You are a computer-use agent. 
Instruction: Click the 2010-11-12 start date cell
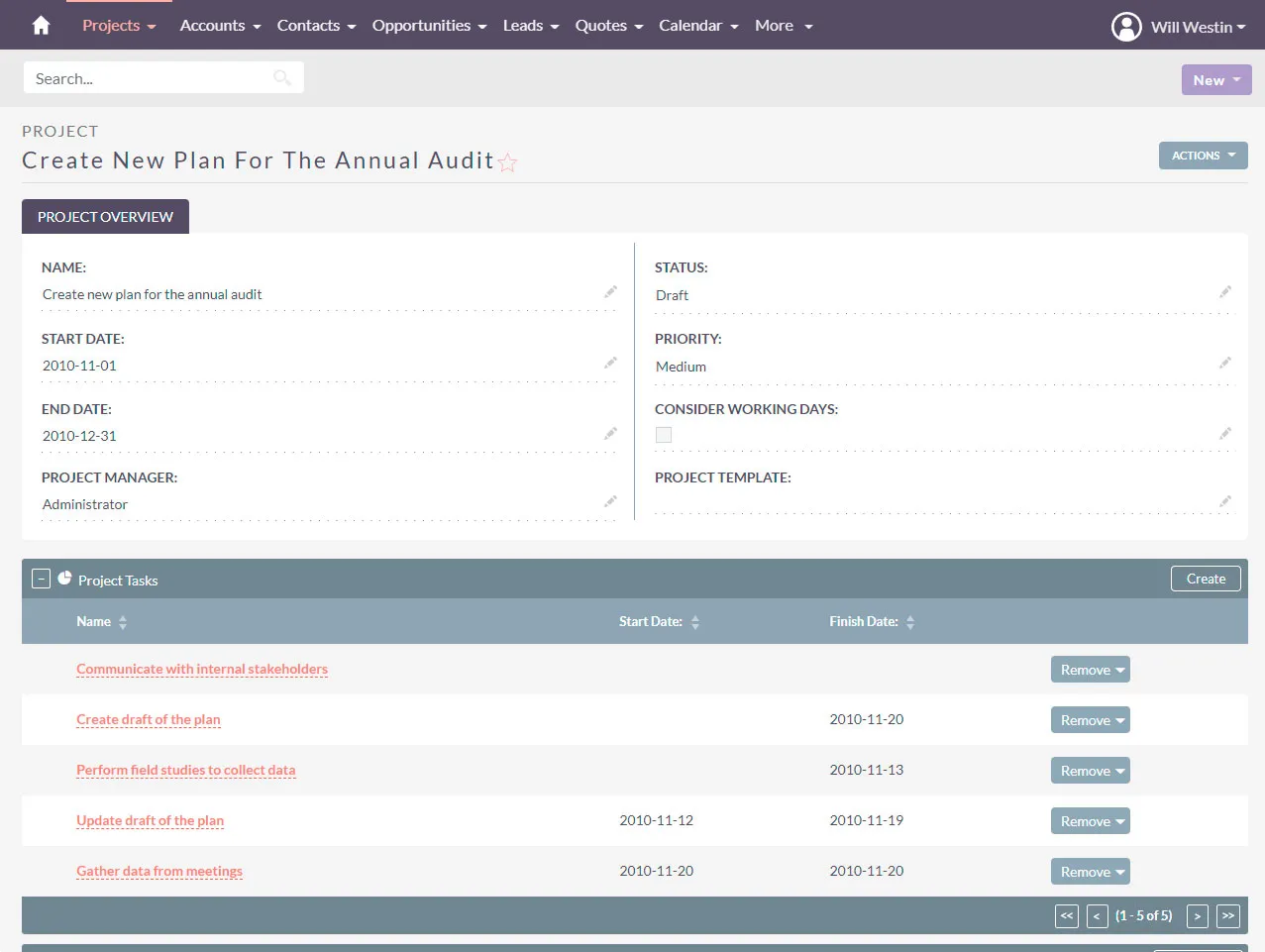tap(656, 820)
